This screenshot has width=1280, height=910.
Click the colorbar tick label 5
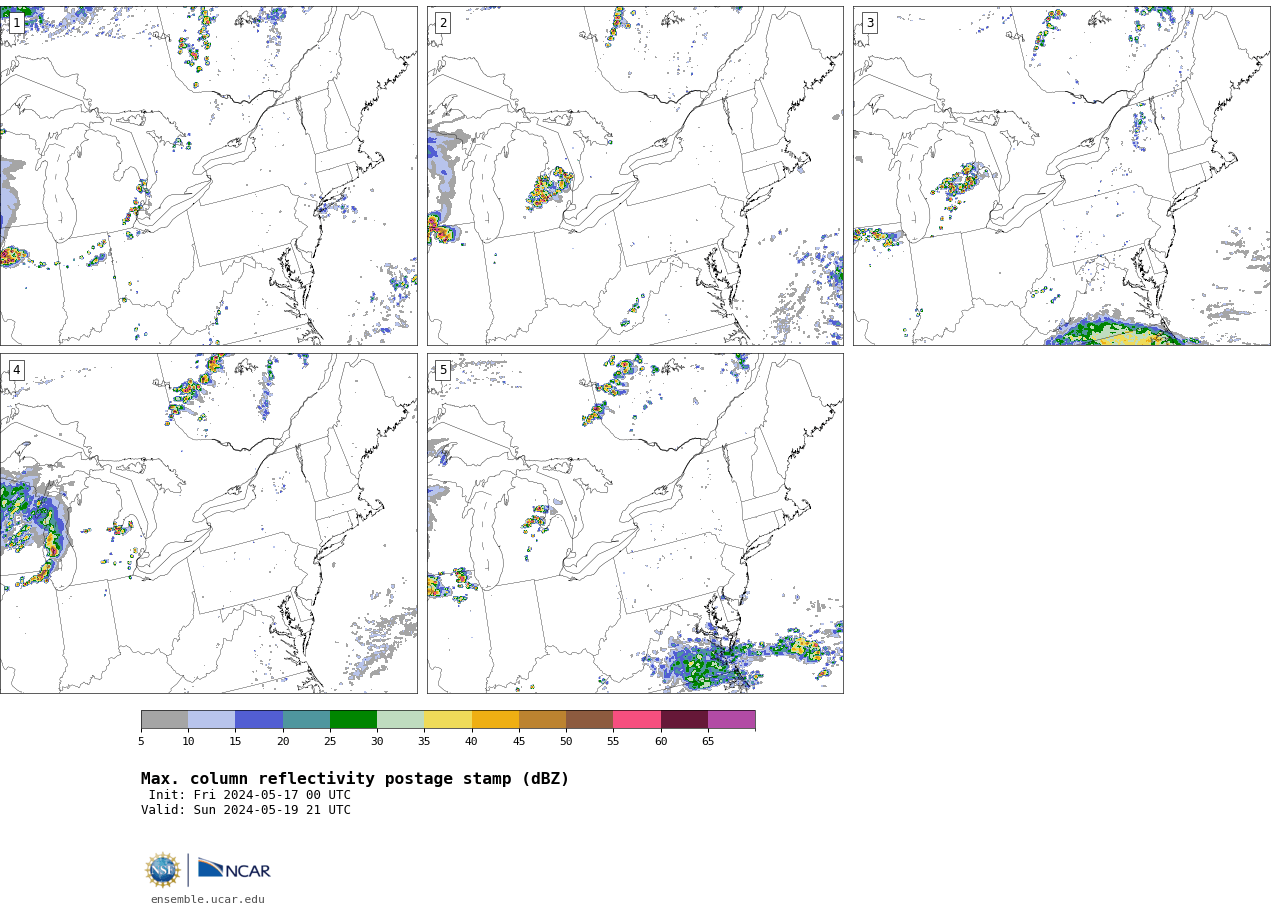(x=141, y=742)
